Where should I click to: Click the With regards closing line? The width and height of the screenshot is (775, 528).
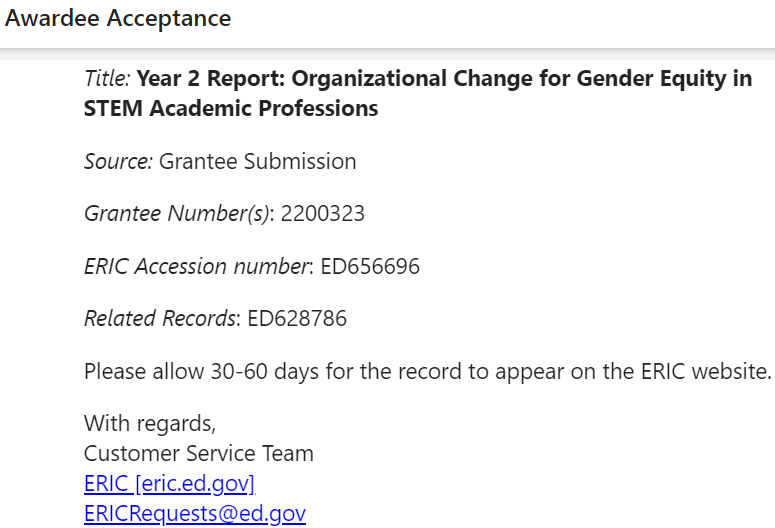(150, 424)
